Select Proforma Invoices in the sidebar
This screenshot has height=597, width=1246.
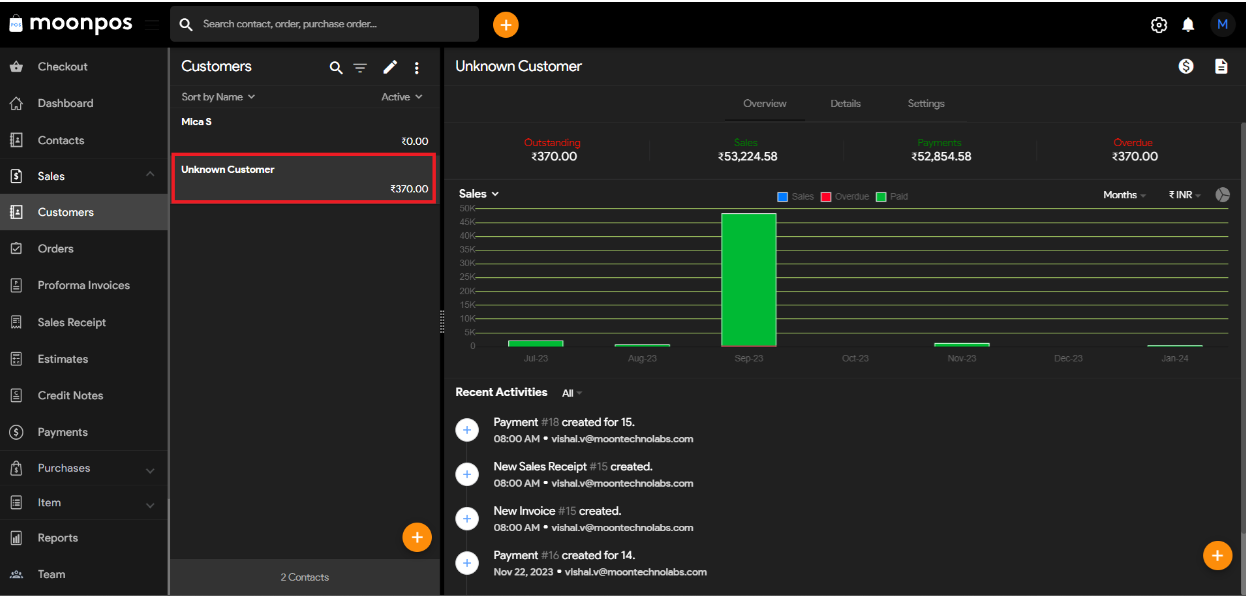coord(84,285)
